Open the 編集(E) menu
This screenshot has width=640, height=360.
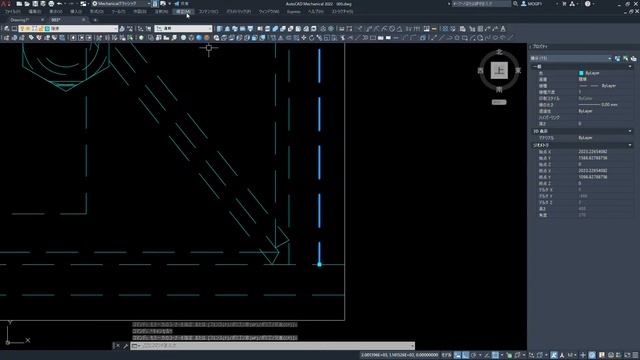click(35, 12)
